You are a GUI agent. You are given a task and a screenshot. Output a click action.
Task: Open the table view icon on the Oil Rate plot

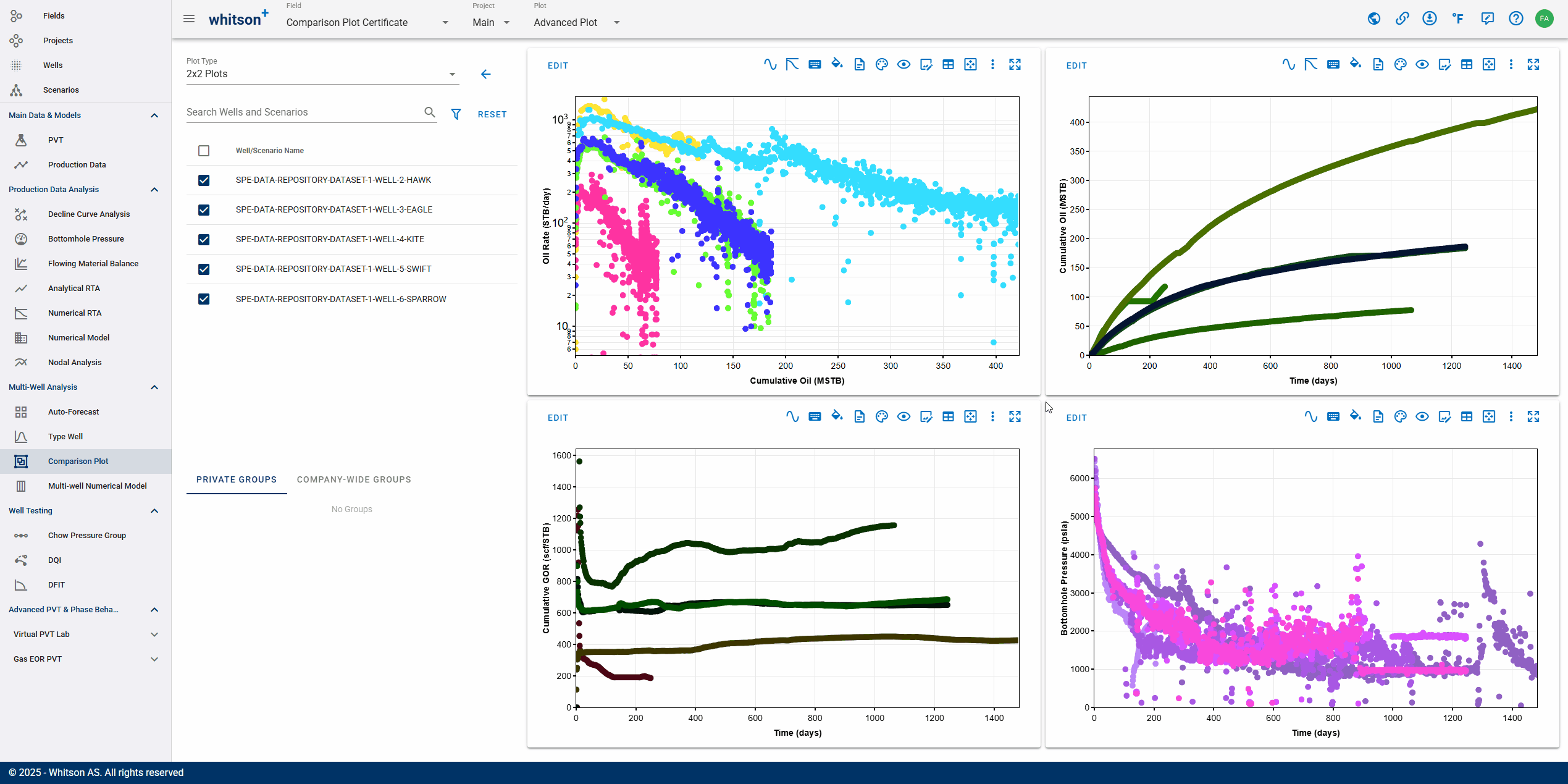(x=948, y=64)
